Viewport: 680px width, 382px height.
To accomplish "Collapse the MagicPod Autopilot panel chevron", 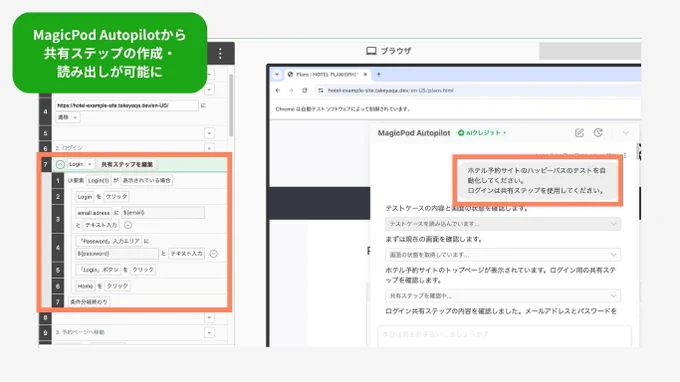I will 625,133.
